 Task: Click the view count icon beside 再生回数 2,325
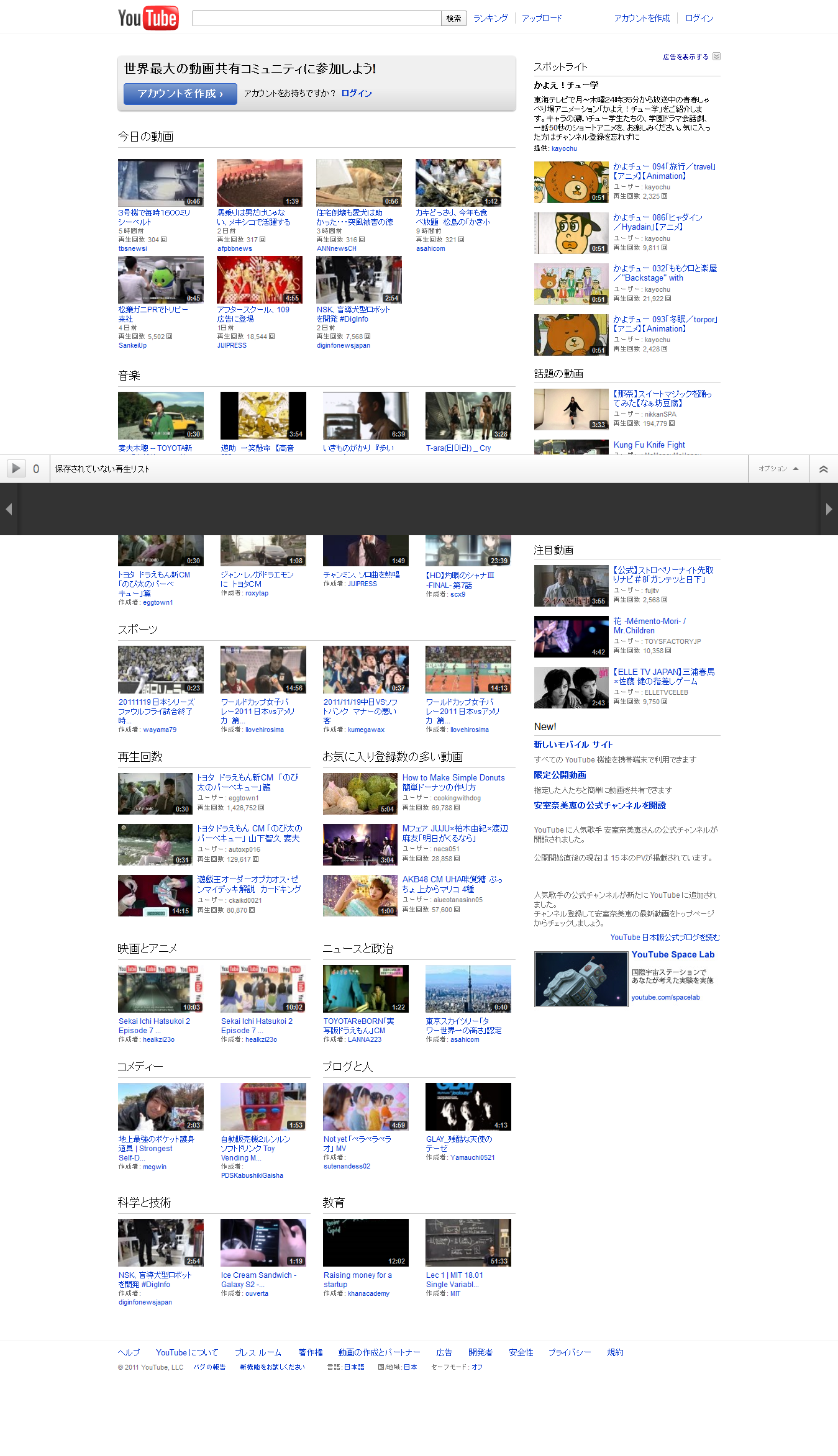click(x=665, y=196)
